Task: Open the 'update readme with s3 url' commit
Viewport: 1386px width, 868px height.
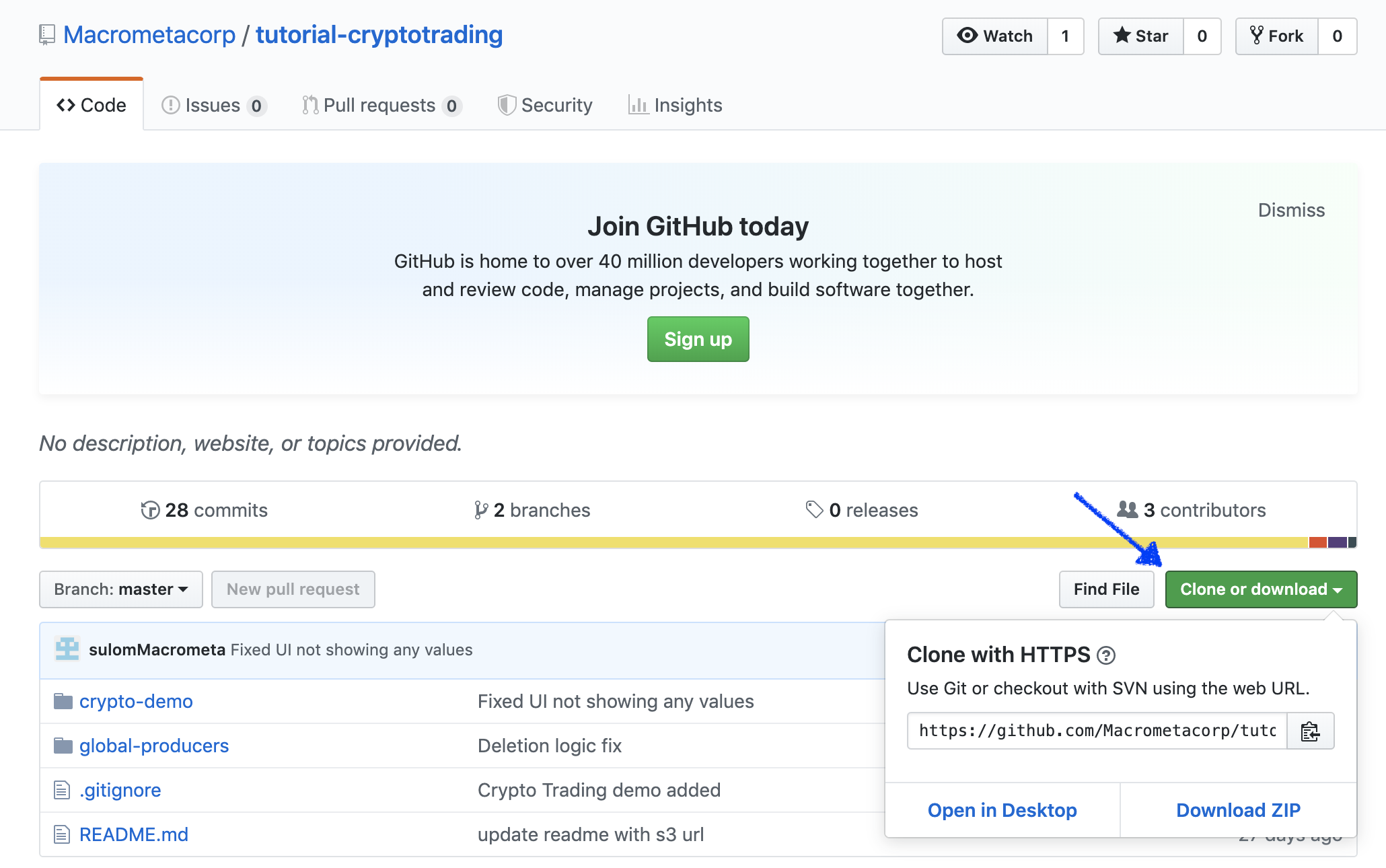Action: tap(591, 834)
